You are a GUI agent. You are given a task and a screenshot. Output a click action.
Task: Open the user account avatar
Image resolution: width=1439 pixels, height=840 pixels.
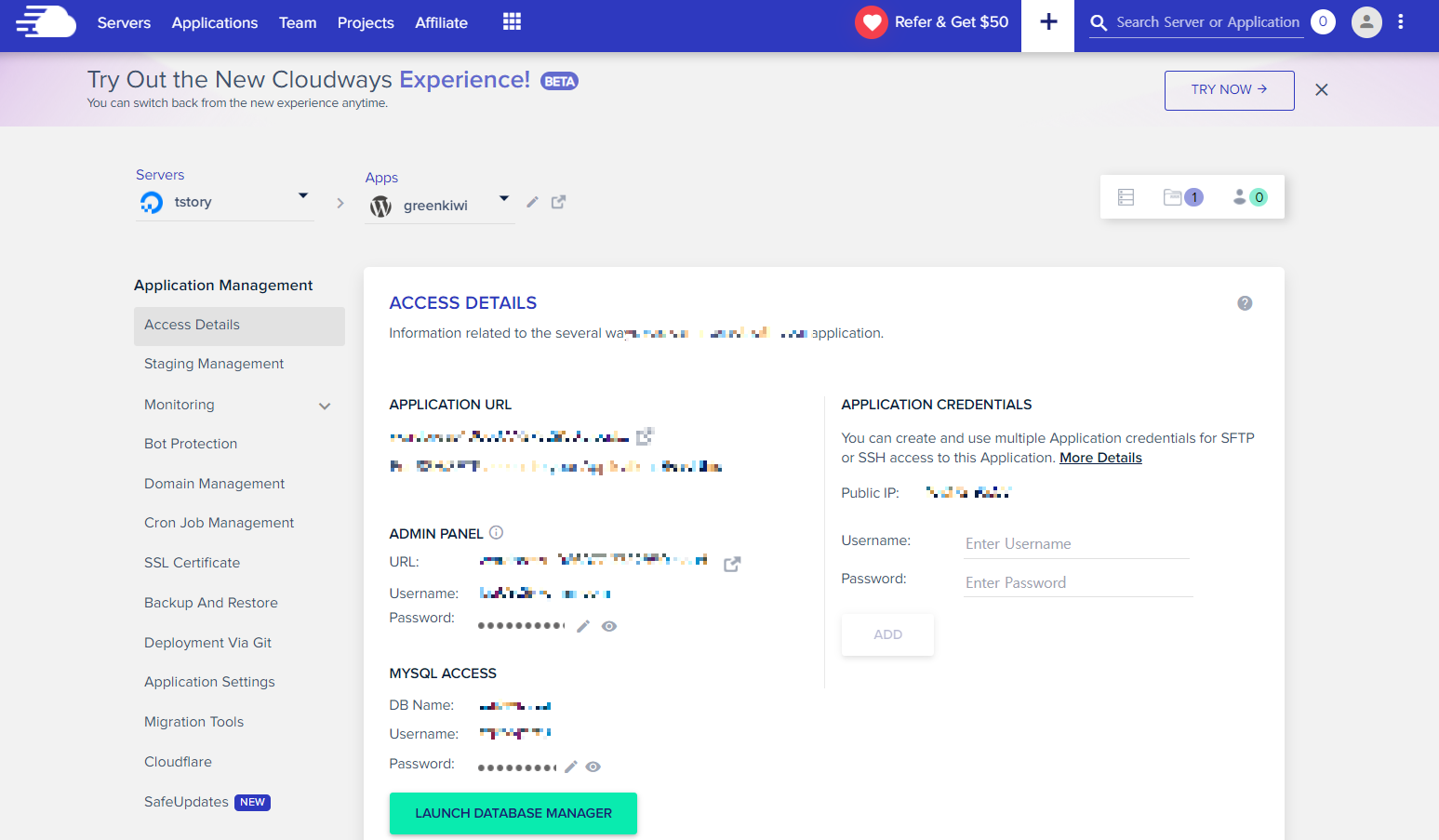1366,21
